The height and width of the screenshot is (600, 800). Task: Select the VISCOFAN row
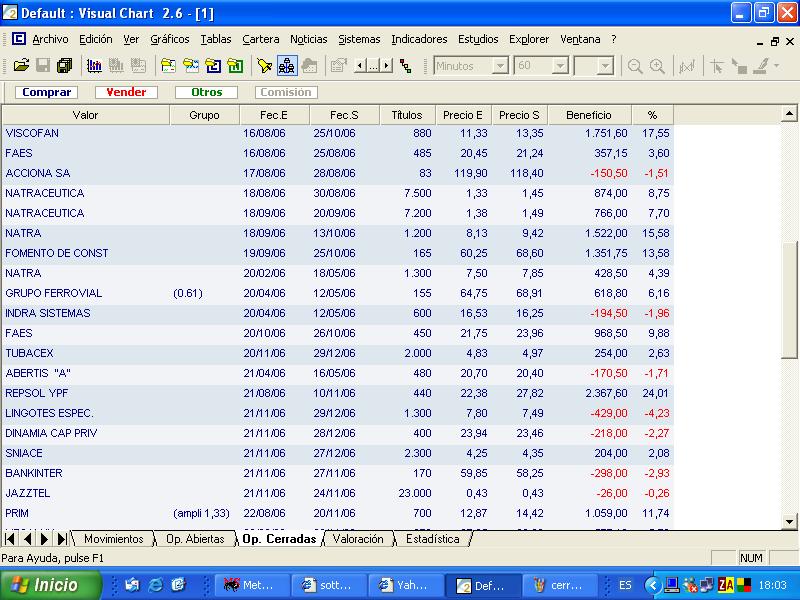(337, 133)
